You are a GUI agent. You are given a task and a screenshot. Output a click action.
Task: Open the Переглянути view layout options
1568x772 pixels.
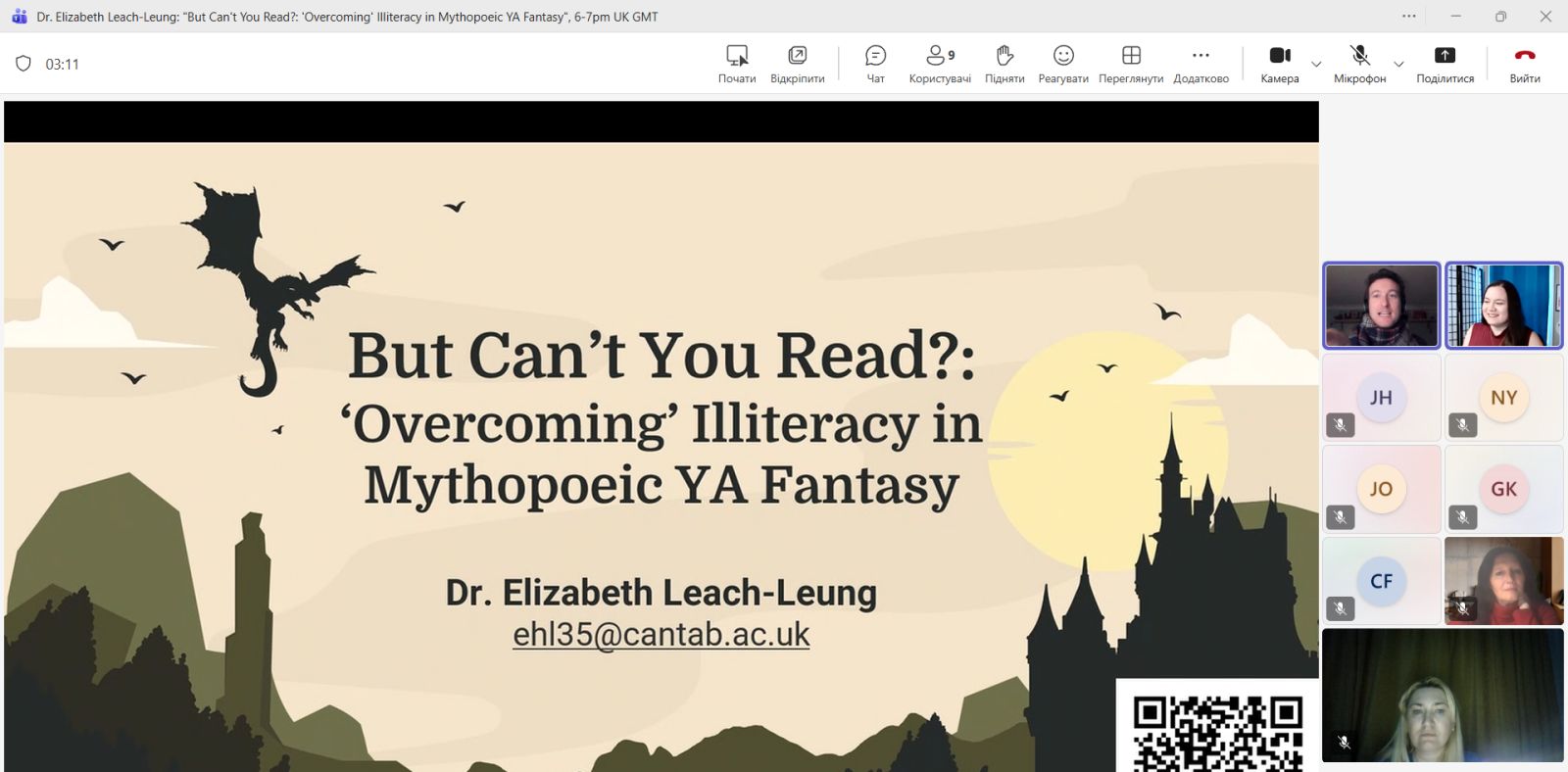pos(1131,64)
